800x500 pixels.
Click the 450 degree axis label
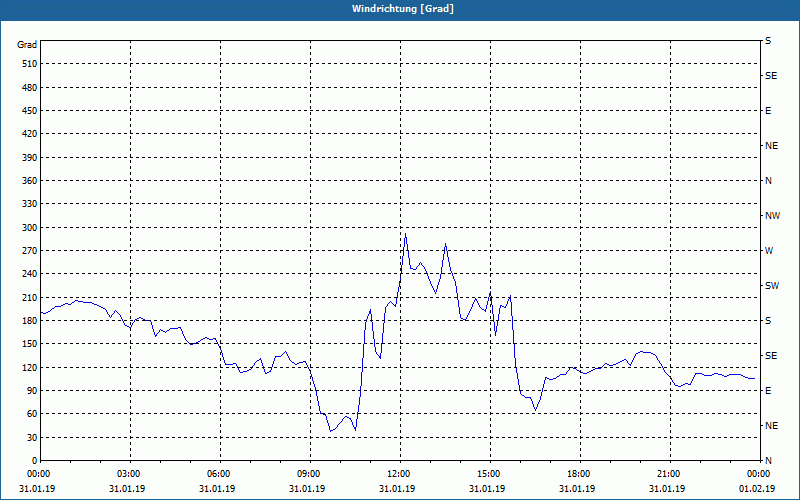30,111
